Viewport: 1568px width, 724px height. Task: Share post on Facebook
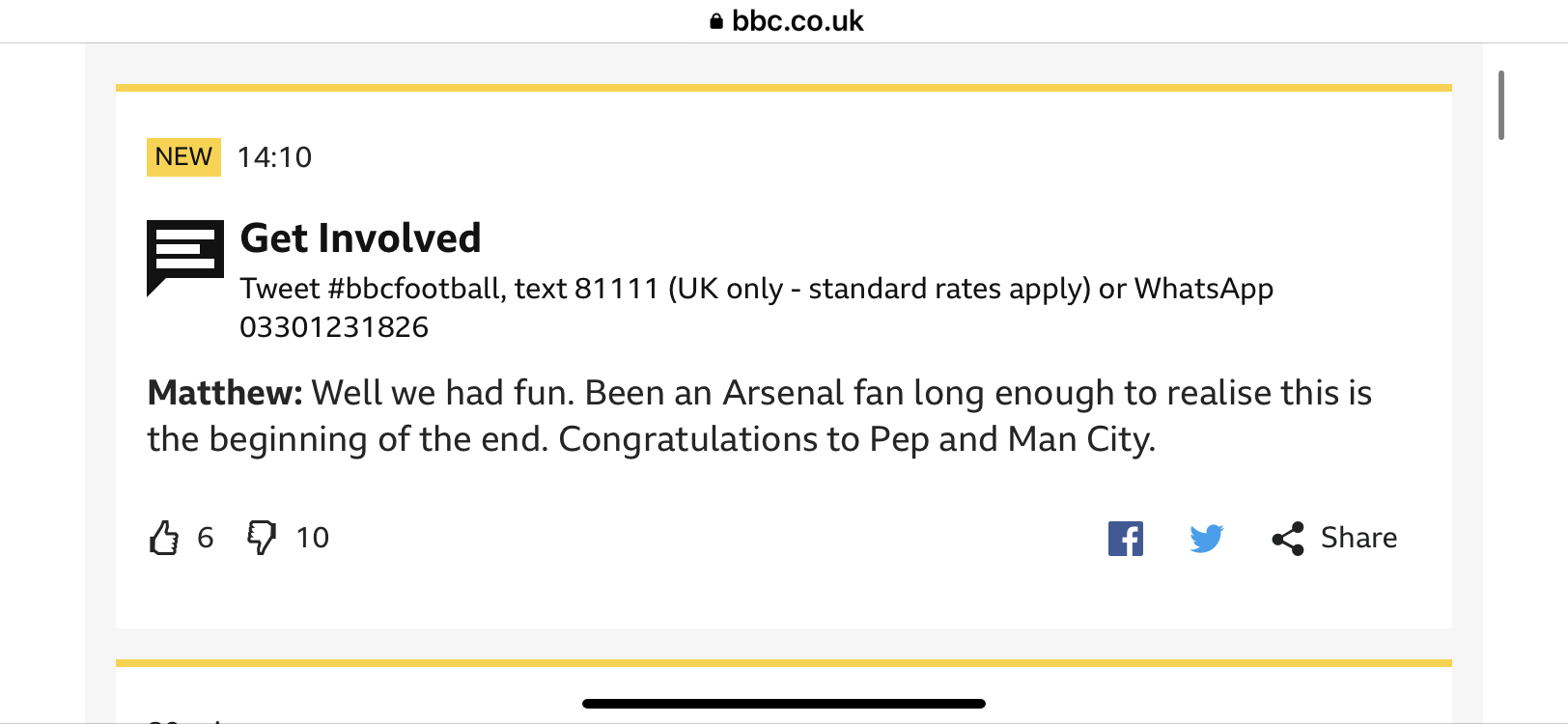(x=1126, y=539)
